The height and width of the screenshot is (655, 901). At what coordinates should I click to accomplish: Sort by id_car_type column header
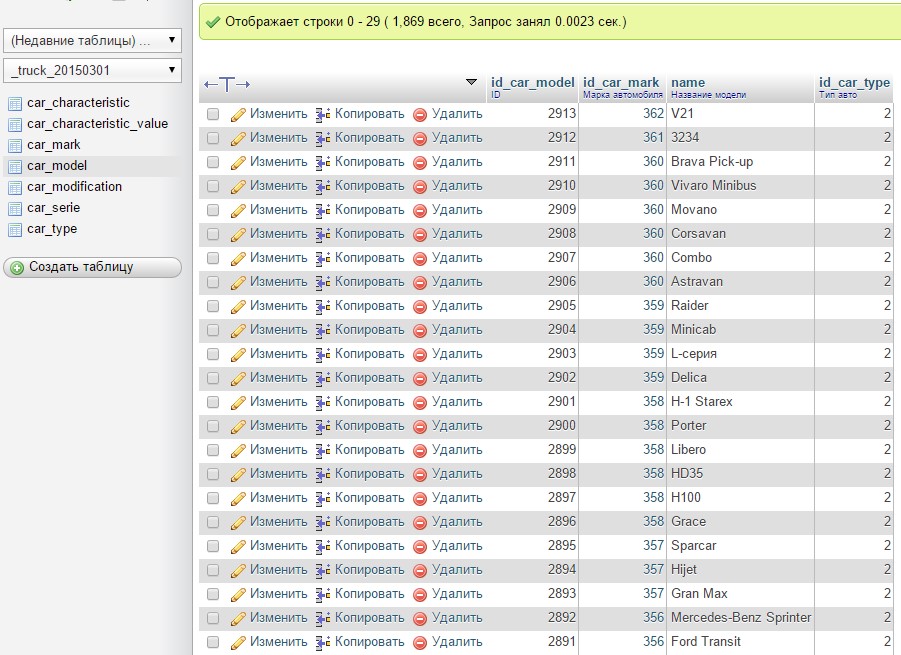pos(854,82)
